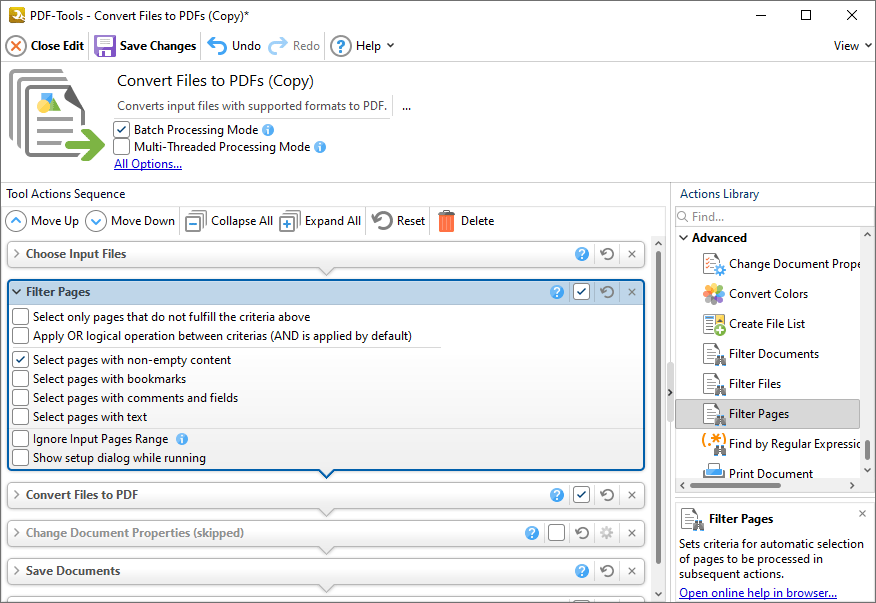Open online help in browser link
Image resolution: width=876 pixels, height=603 pixels.
(x=758, y=593)
